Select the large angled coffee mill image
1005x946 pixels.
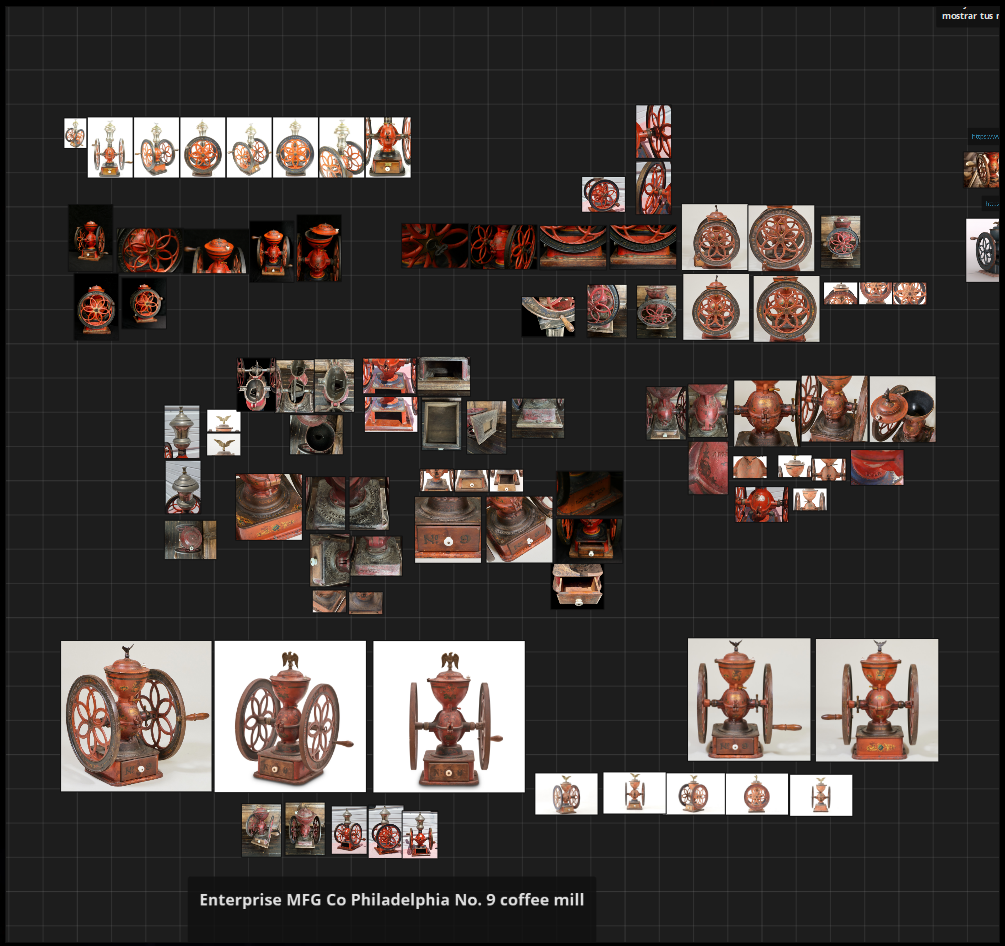pos(136,716)
